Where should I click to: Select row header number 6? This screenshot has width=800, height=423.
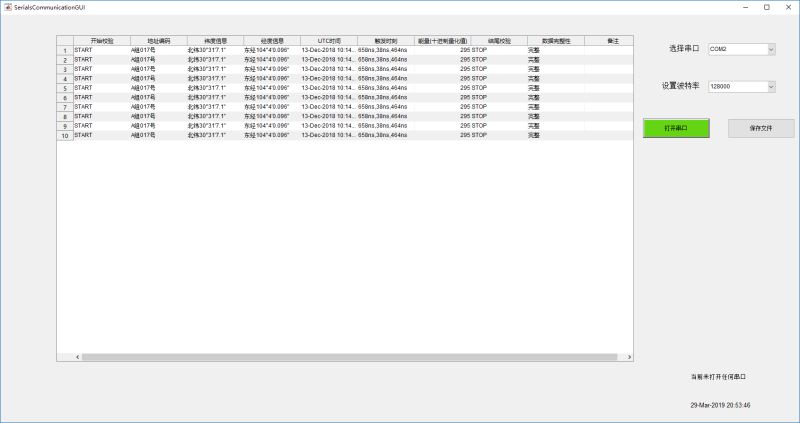click(65, 97)
